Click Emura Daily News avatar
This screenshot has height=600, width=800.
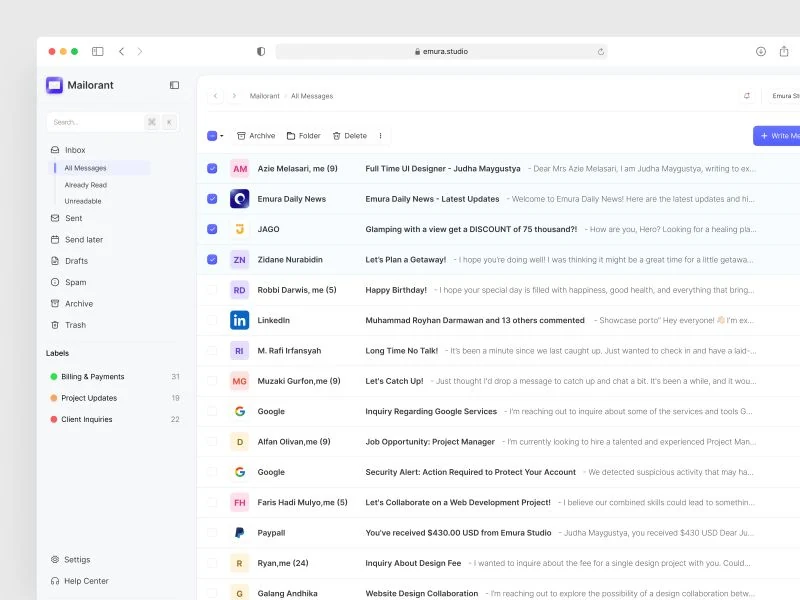(x=239, y=199)
